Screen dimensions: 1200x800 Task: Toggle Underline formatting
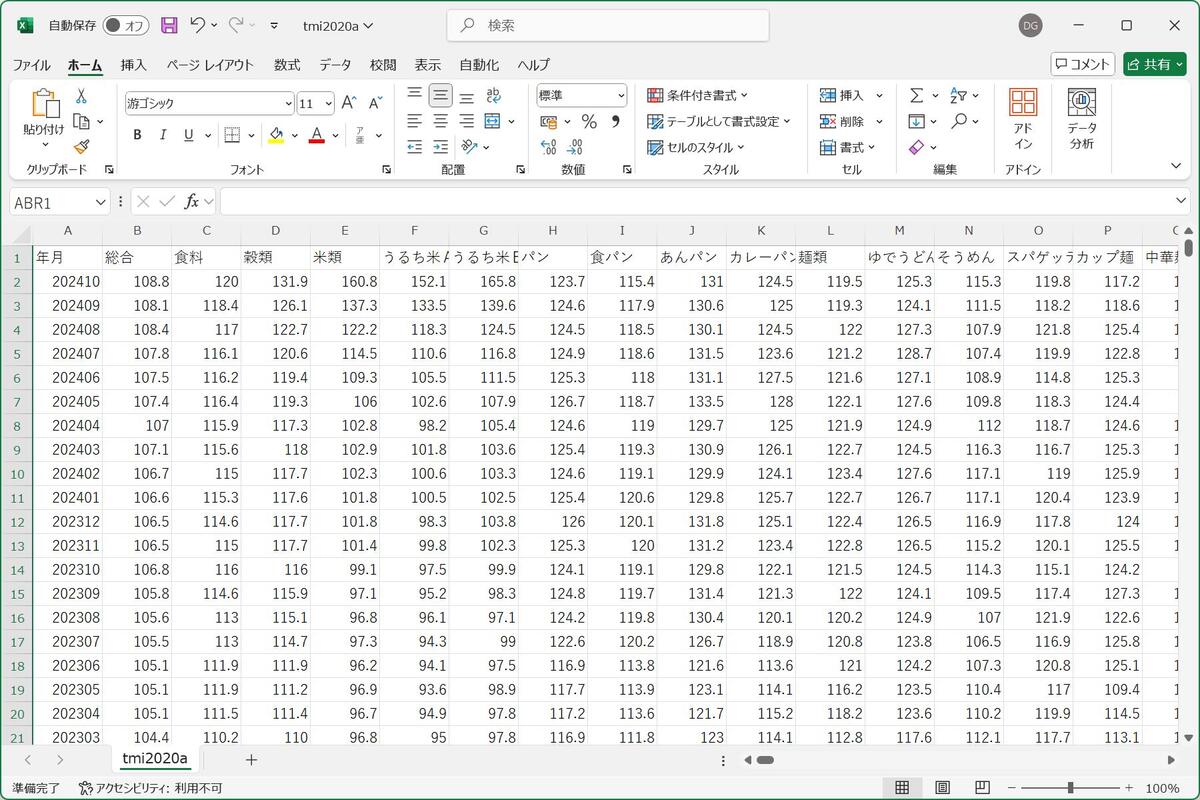click(188, 135)
